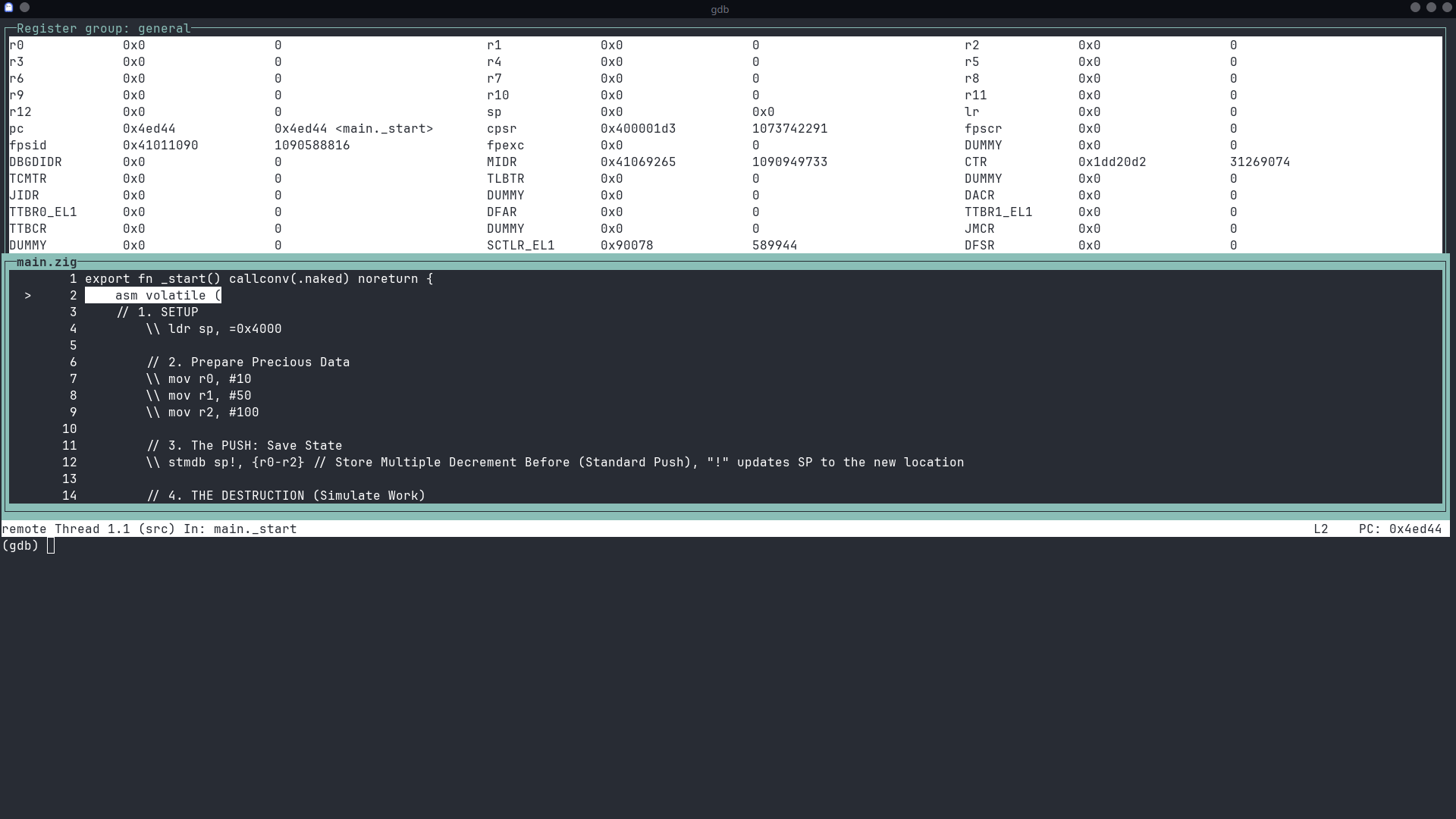The height and width of the screenshot is (819, 1456).
Task: Click the main.zig panel title
Action: pos(46,262)
